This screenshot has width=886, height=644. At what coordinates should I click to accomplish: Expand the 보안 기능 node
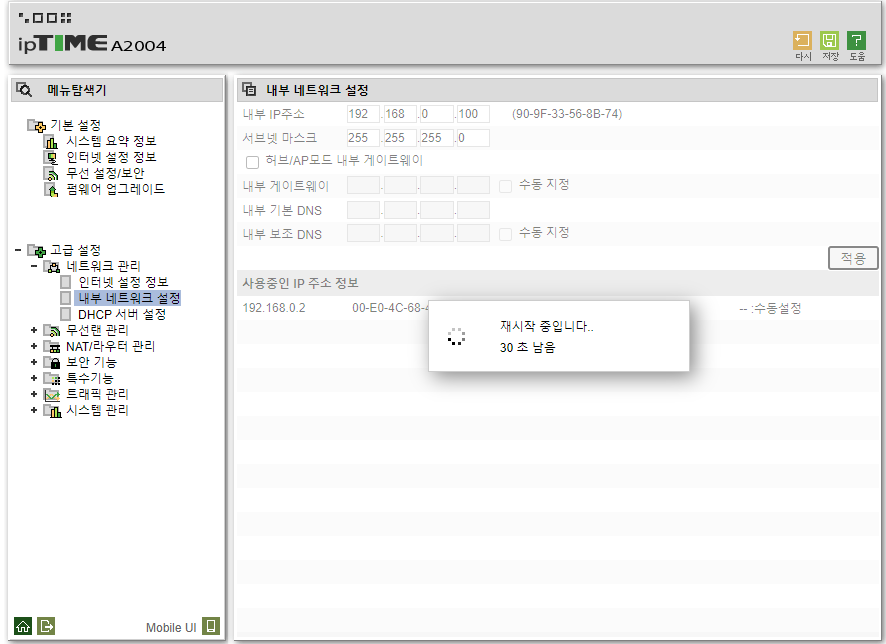pyautogui.click(x=34, y=362)
